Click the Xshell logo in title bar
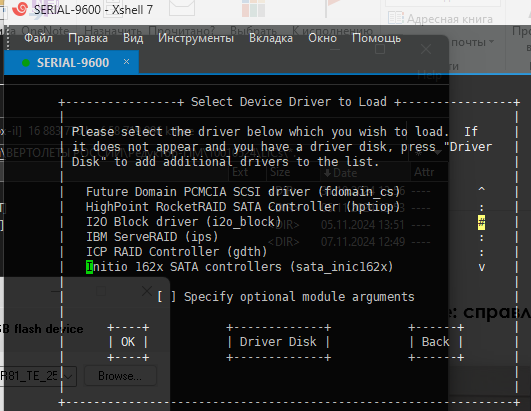Screen dimensions: 531x411 click(x=20, y=9)
